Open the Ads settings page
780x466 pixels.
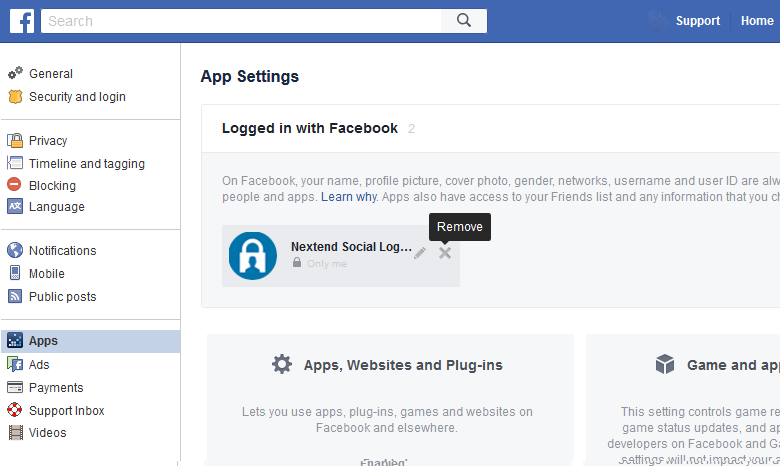coord(39,365)
